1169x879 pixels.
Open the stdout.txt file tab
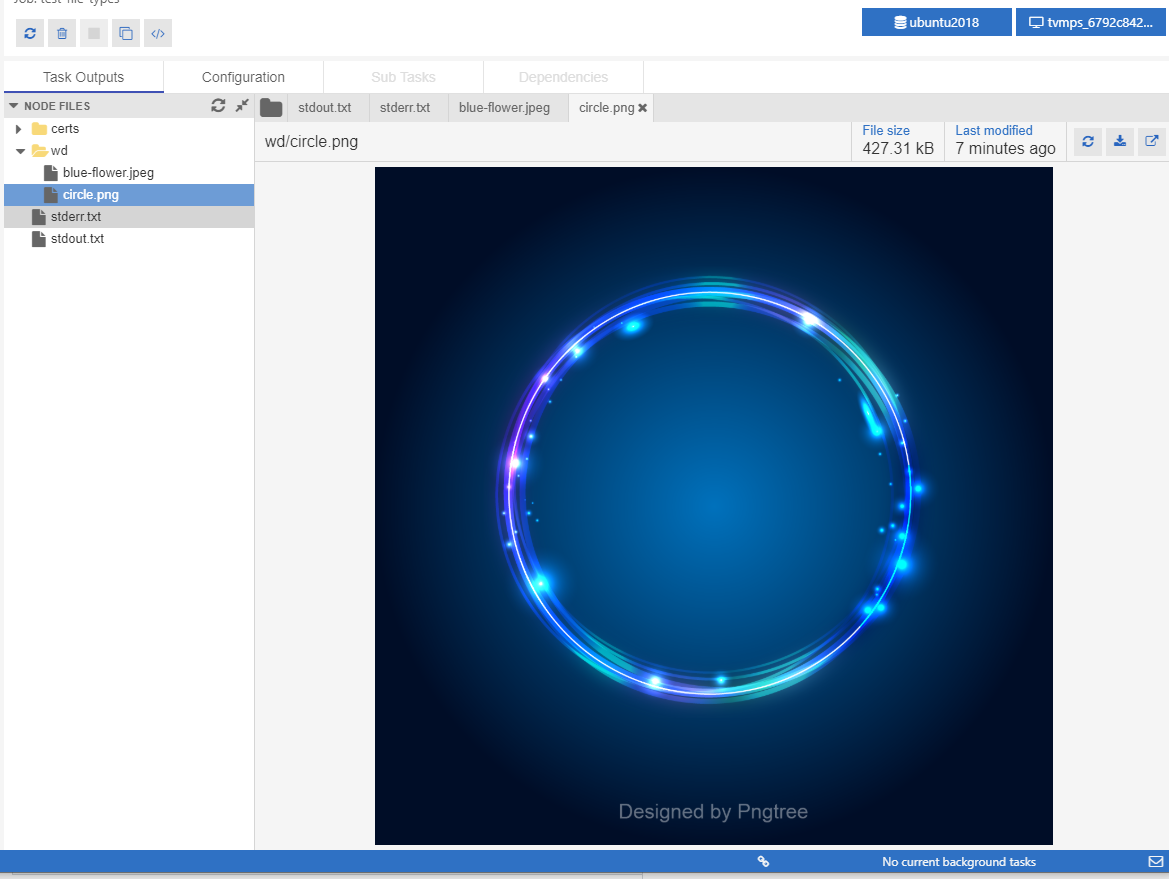pos(324,107)
